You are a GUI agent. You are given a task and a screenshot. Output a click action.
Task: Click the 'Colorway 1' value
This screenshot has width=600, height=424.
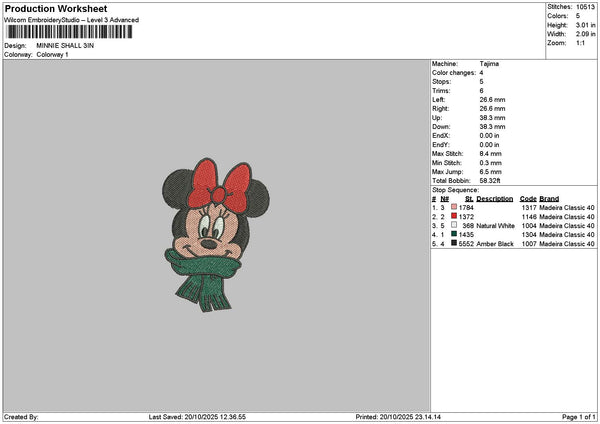tap(52, 55)
